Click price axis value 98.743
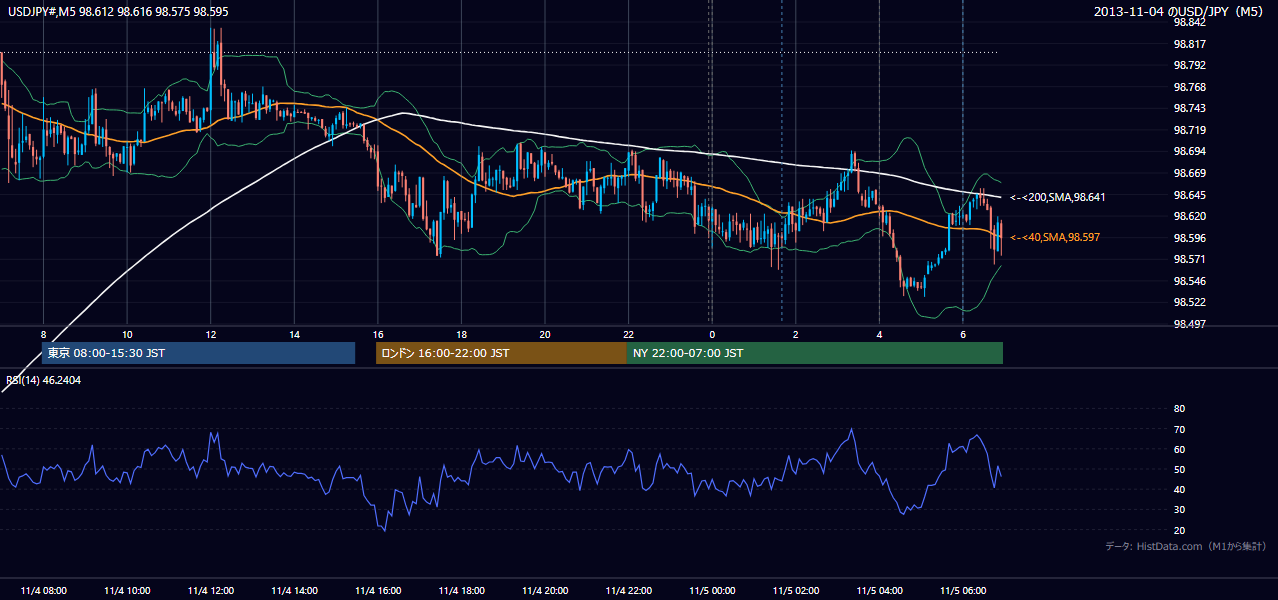The height and width of the screenshot is (600, 1278). [x=1189, y=108]
